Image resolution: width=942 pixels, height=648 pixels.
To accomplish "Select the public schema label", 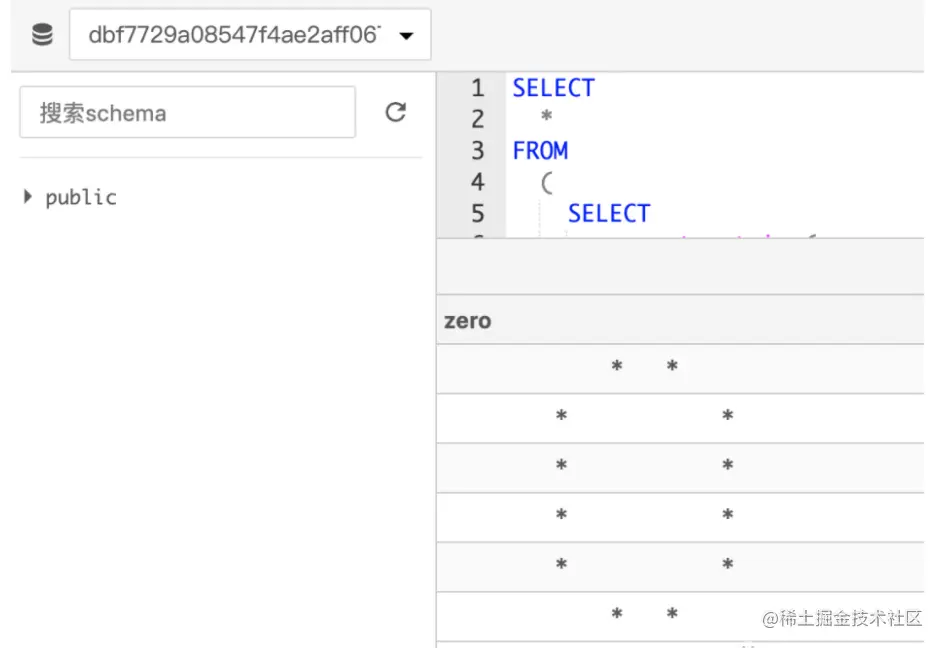I will [81, 197].
